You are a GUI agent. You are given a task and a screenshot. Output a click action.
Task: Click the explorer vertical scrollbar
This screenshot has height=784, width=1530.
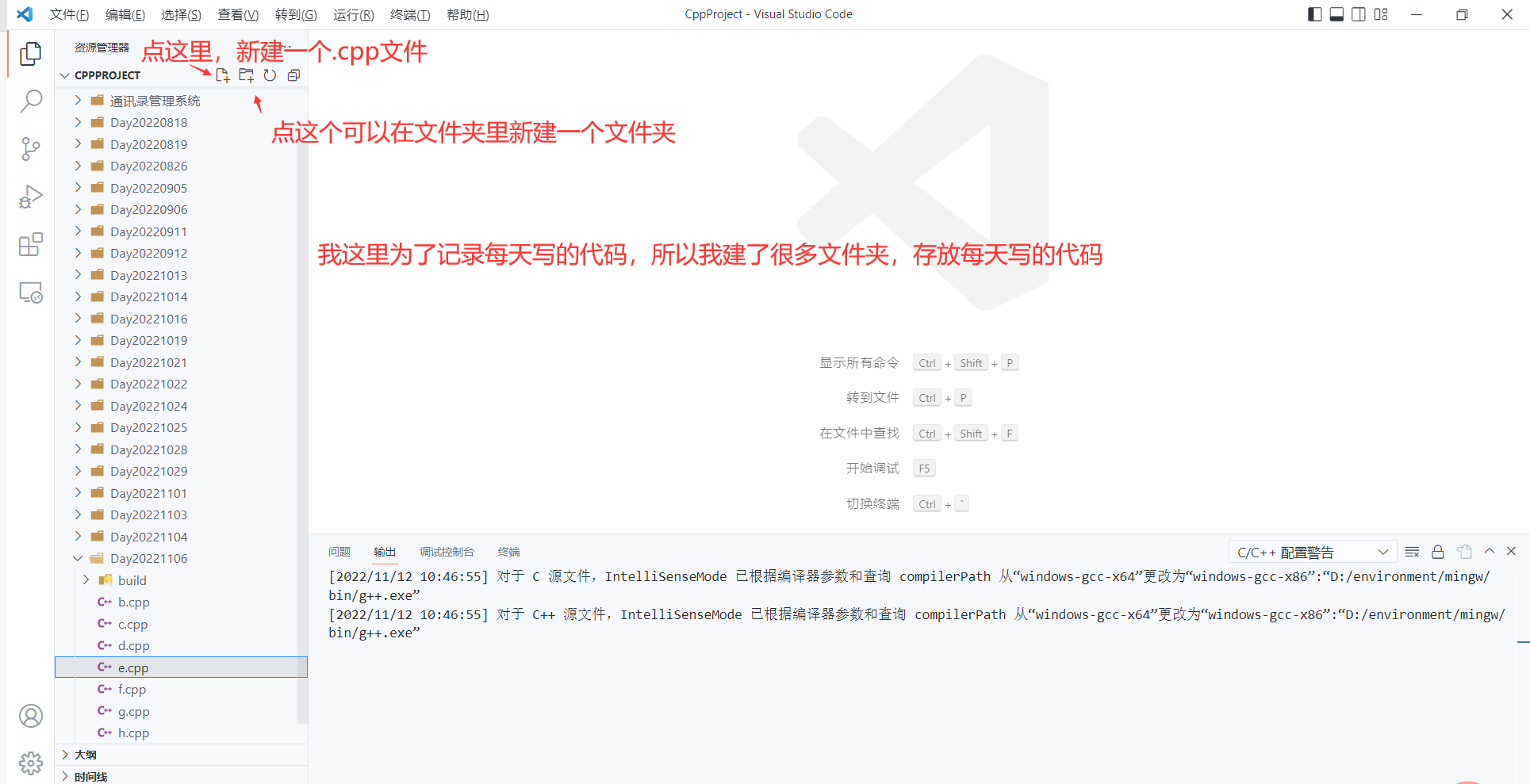[302, 405]
